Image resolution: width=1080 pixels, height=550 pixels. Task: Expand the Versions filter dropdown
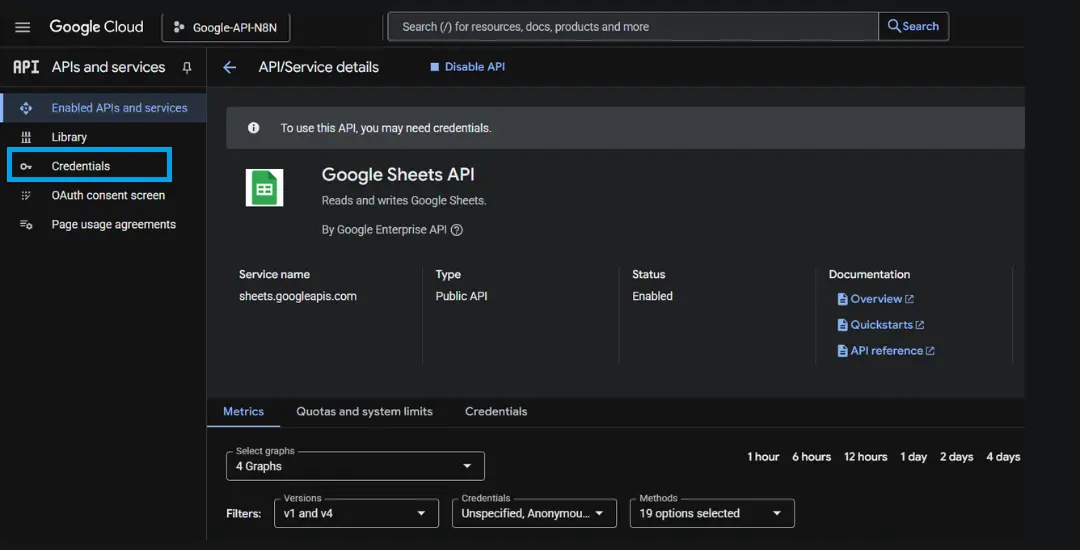[356, 514]
